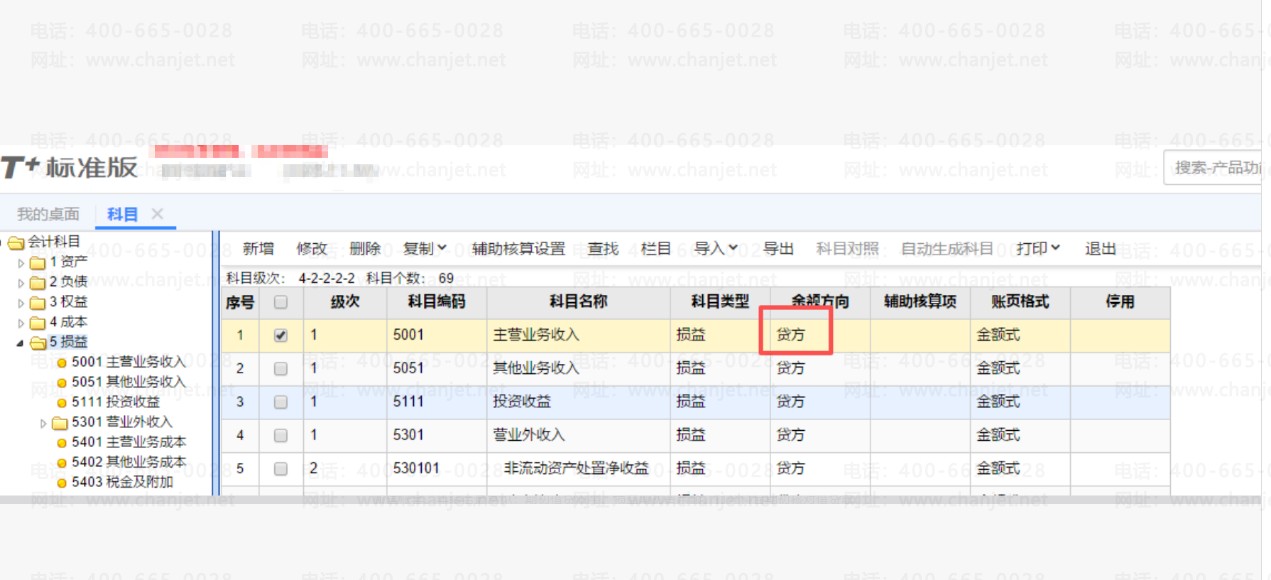Click the yellow dot icon beside 5402 其他业务成本
1271x580 pixels.
62,463
